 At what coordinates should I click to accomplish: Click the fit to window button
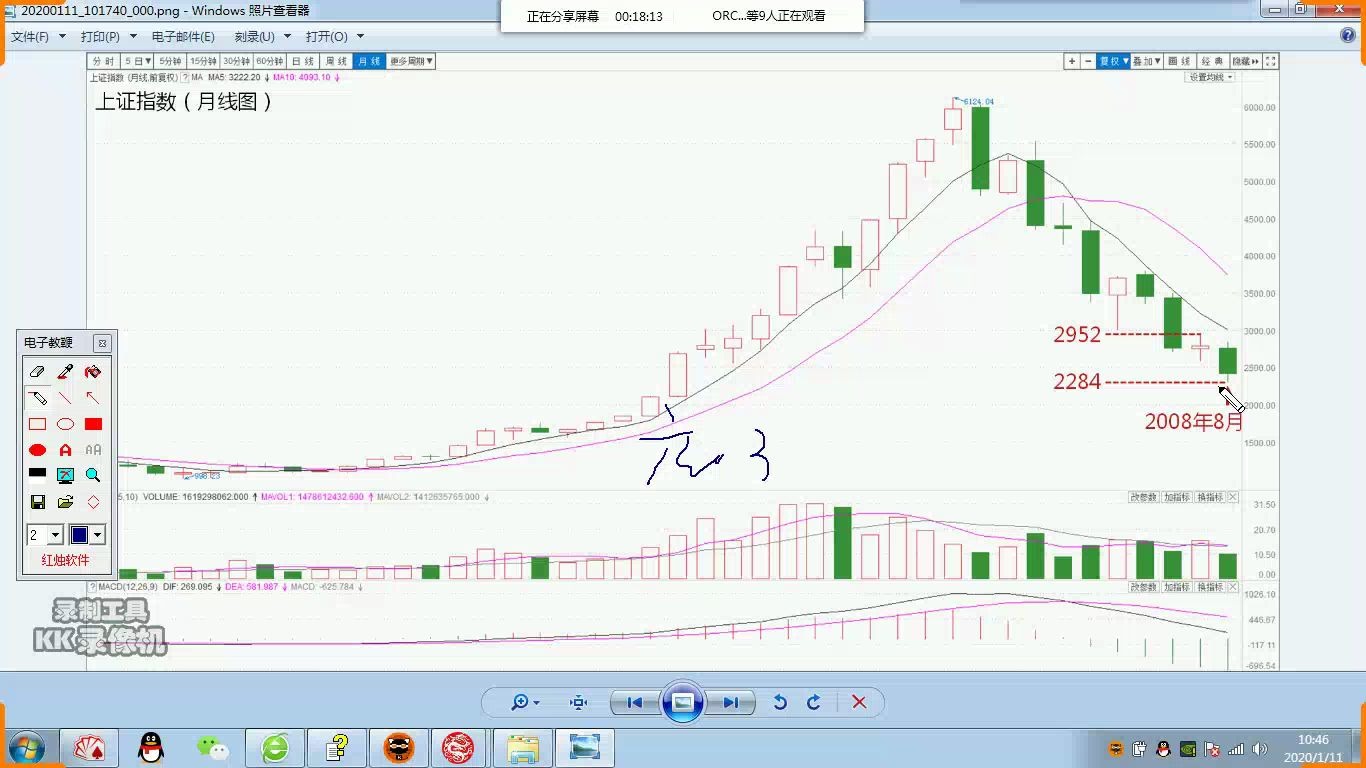pyautogui.click(x=578, y=702)
